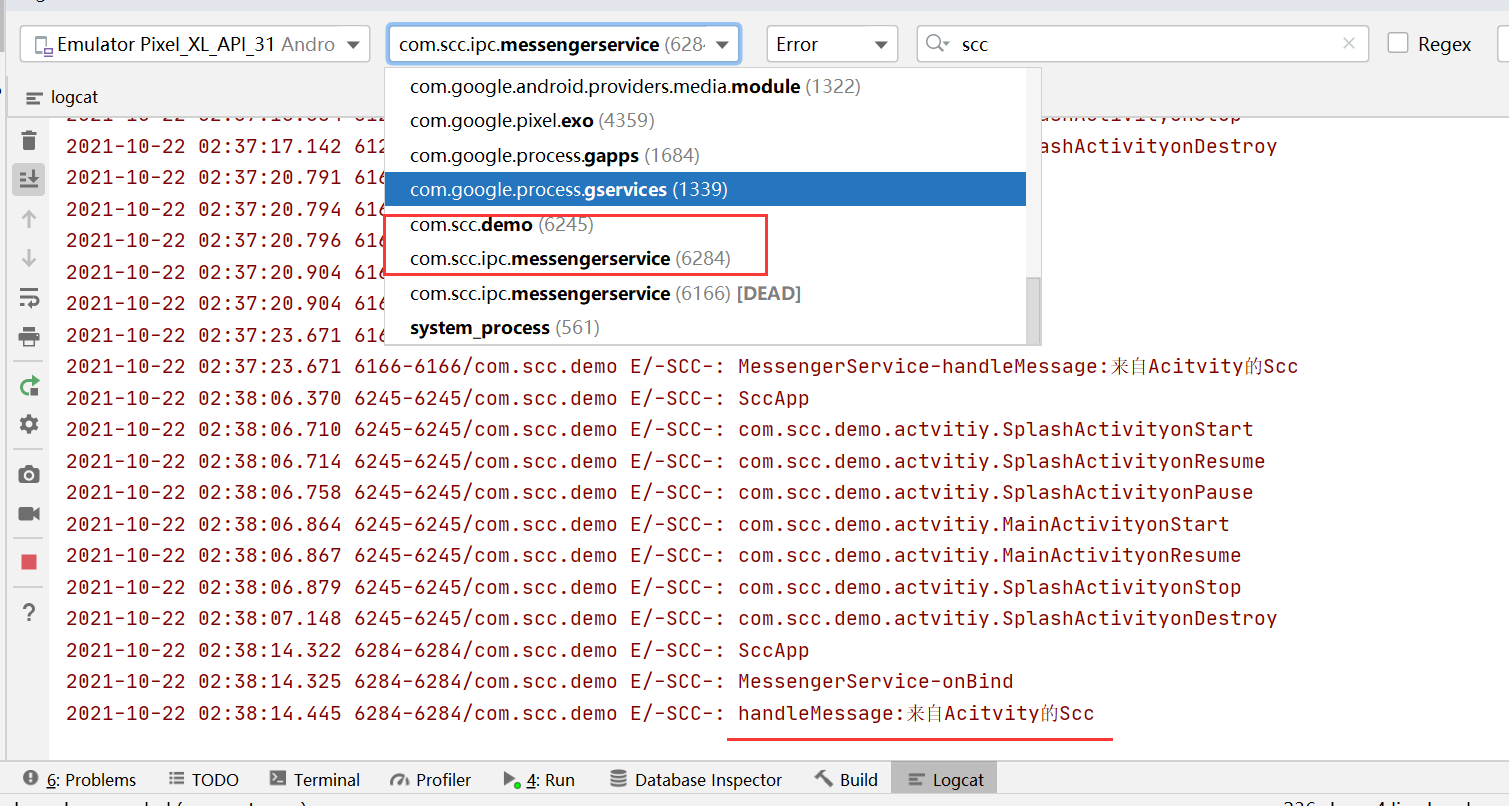Select com.scc.ipc.messengerservice (6284) process
This screenshot has height=806, width=1509.
tap(705, 259)
